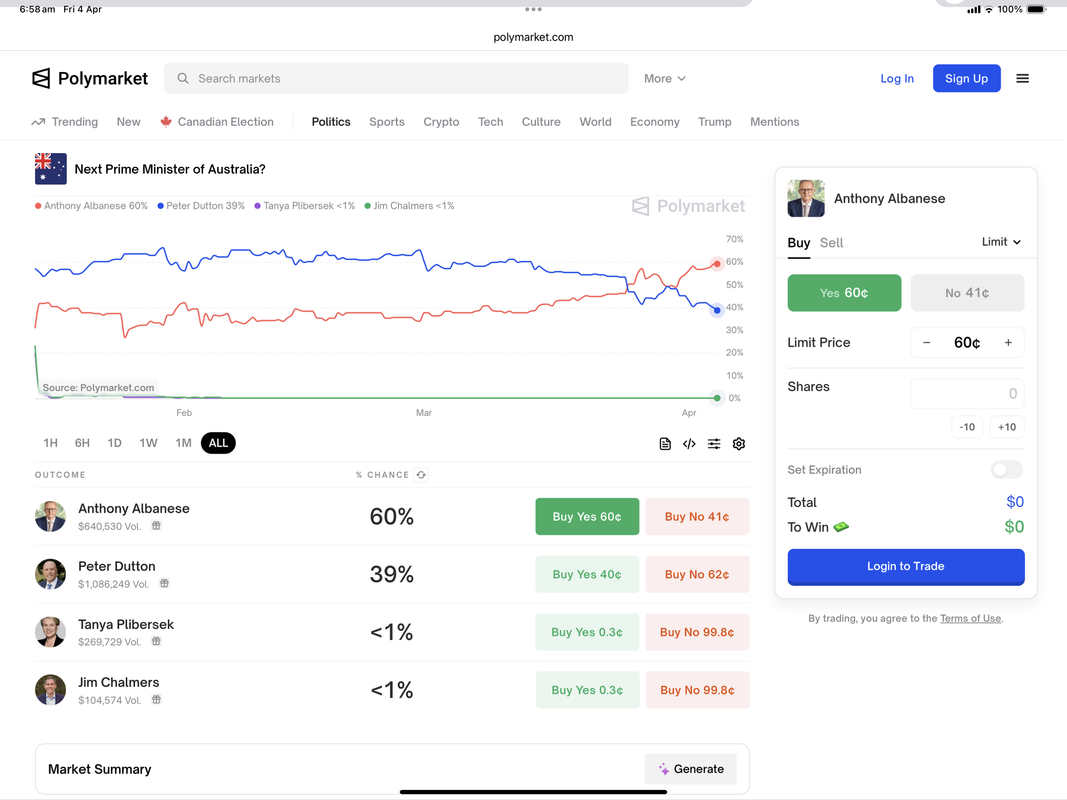Open the Crypto category
Image resolution: width=1067 pixels, height=800 pixels.
pos(441,122)
